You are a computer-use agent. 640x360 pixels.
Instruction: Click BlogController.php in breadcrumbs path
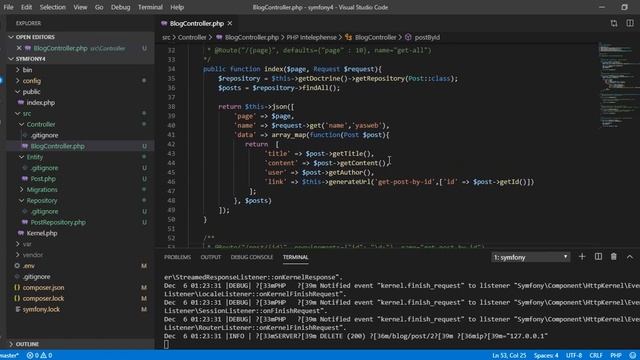coord(251,37)
